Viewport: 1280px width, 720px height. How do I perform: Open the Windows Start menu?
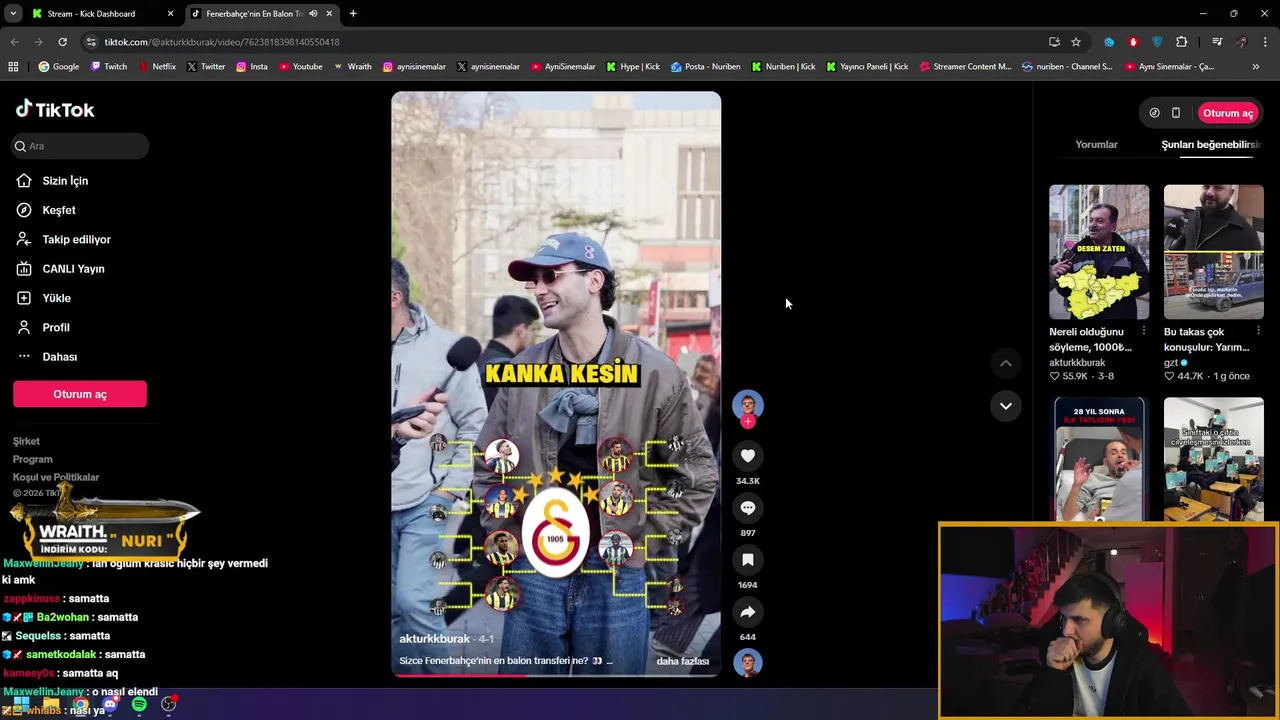pos(20,705)
